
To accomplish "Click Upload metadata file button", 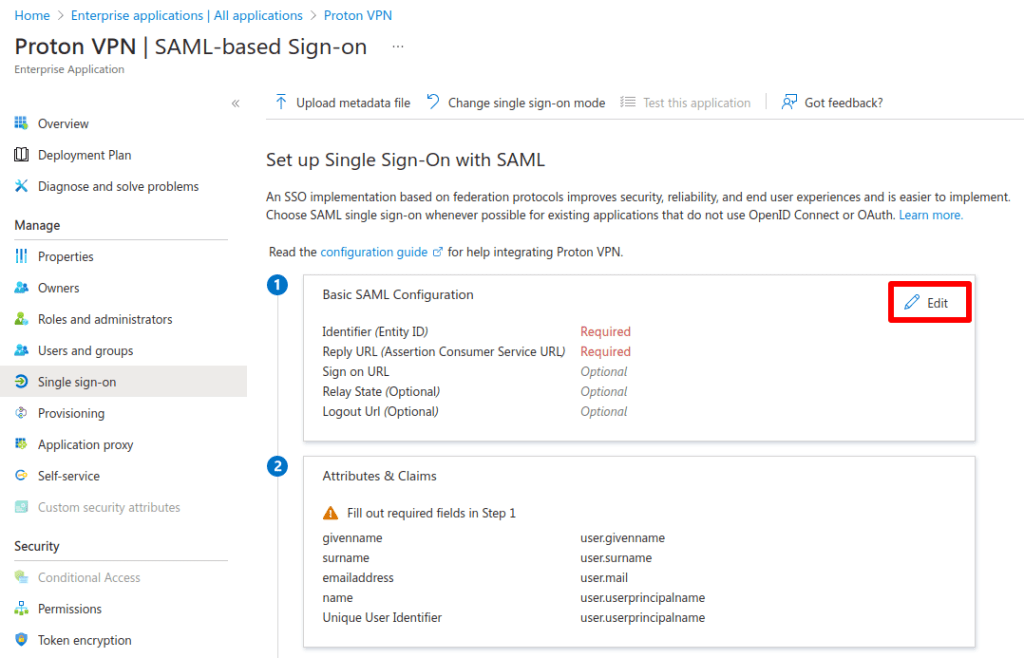I will point(343,102).
